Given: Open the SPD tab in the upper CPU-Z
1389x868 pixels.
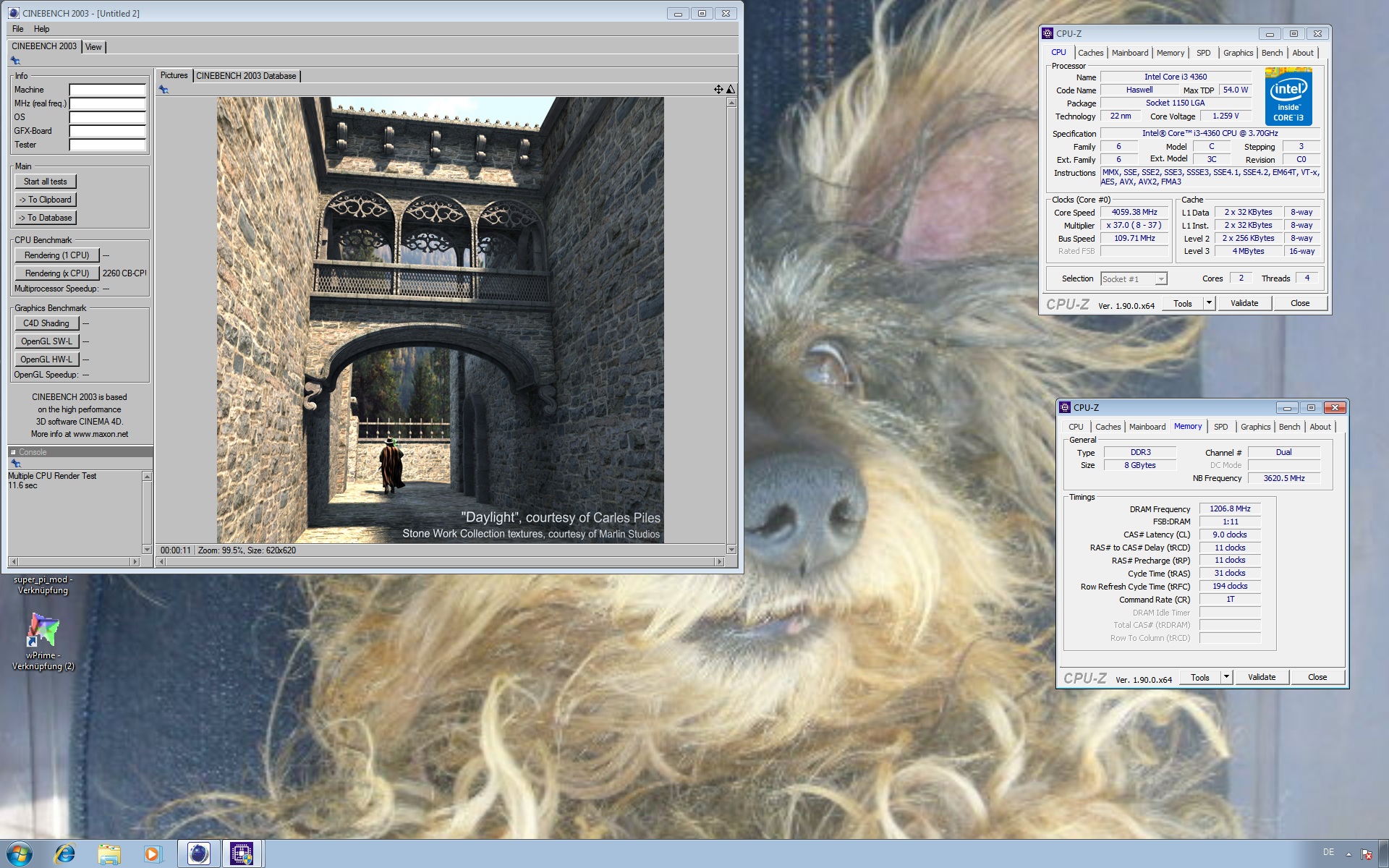Looking at the screenshot, I should (1204, 53).
